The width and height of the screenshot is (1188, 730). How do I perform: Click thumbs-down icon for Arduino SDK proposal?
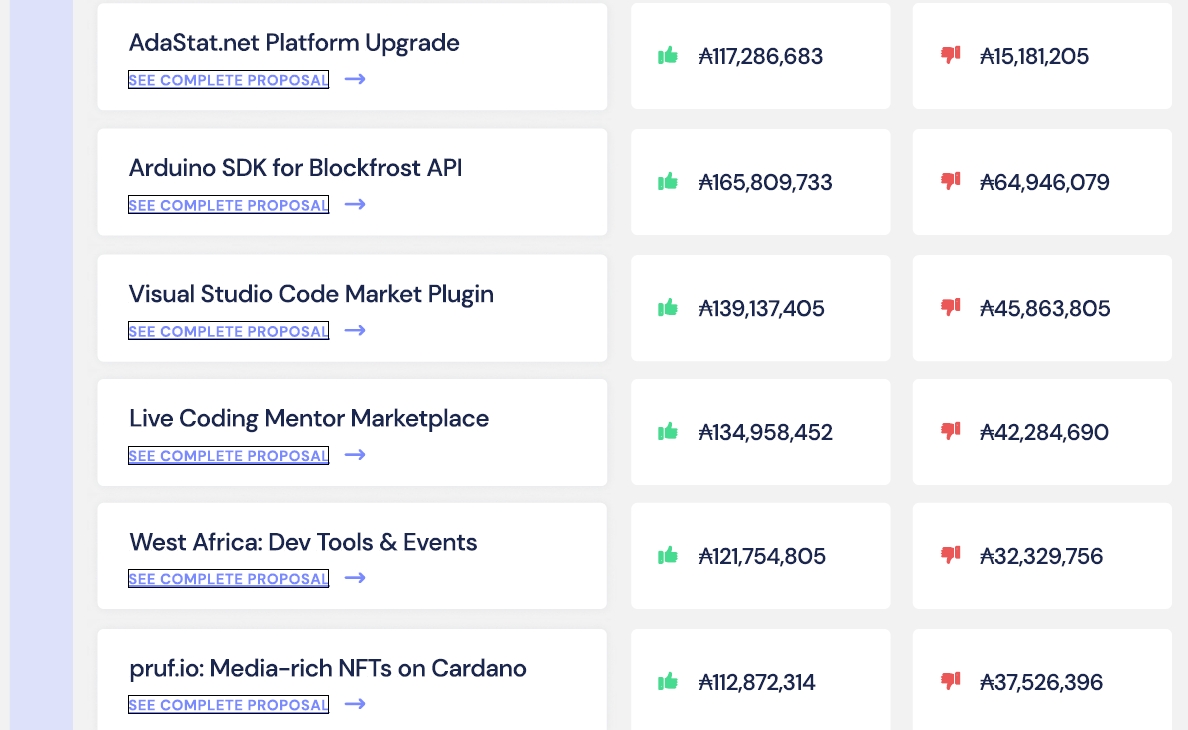pos(950,181)
